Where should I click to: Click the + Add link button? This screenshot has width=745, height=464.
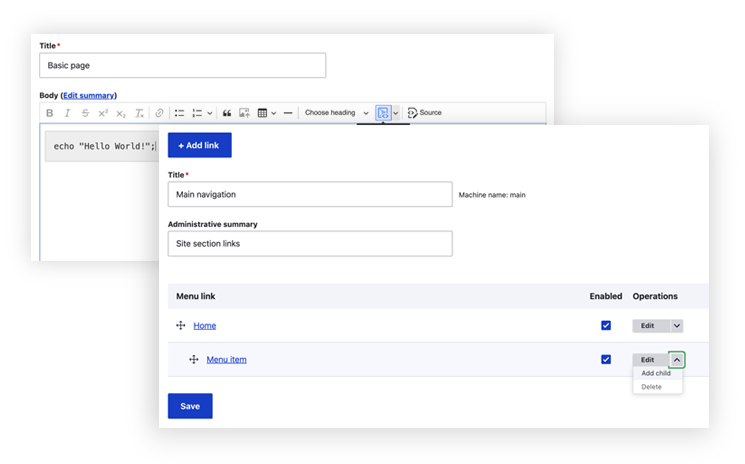click(199, 145)
